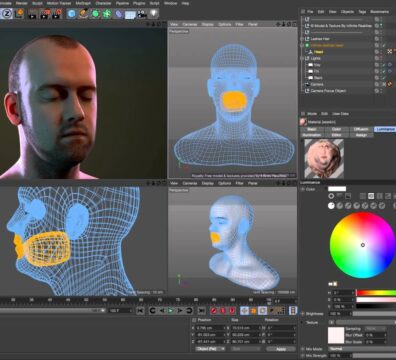This screenshot has height=360, width=396.
Task: Jump to the timeline start
Action: (140, 311)
